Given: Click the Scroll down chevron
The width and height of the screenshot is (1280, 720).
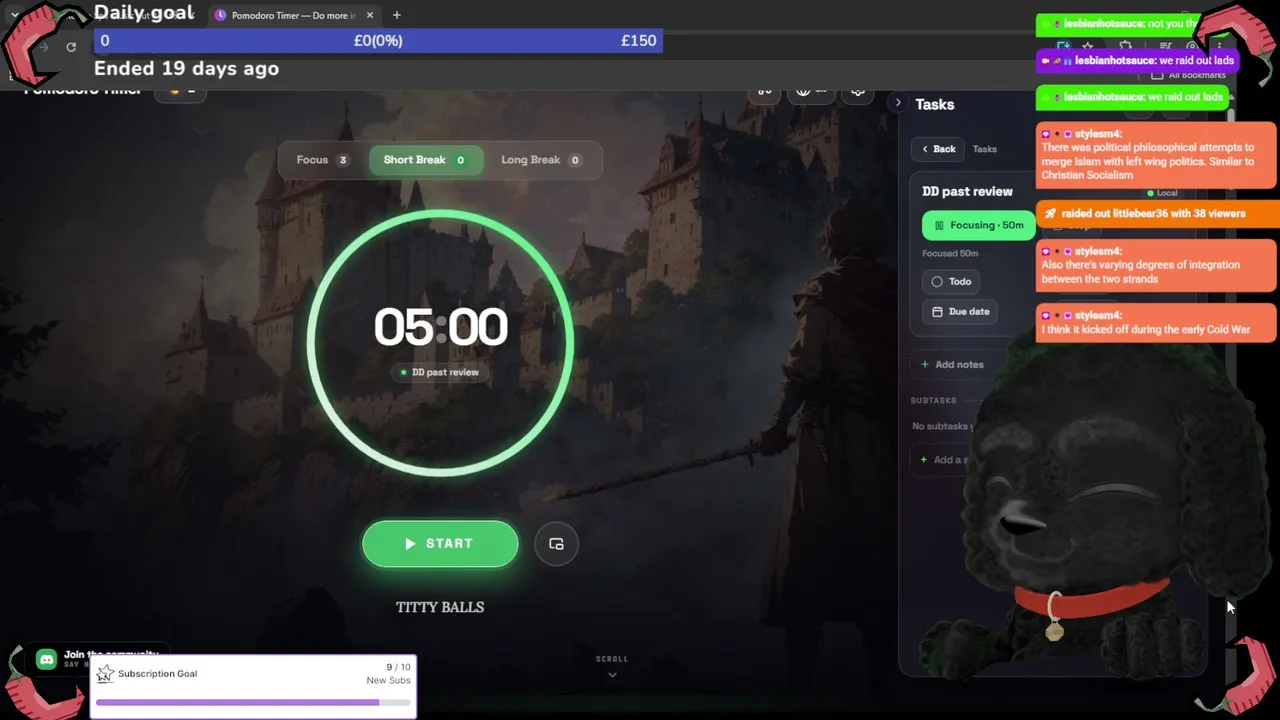Looking at the screenshot, I should tap(612, 674).
